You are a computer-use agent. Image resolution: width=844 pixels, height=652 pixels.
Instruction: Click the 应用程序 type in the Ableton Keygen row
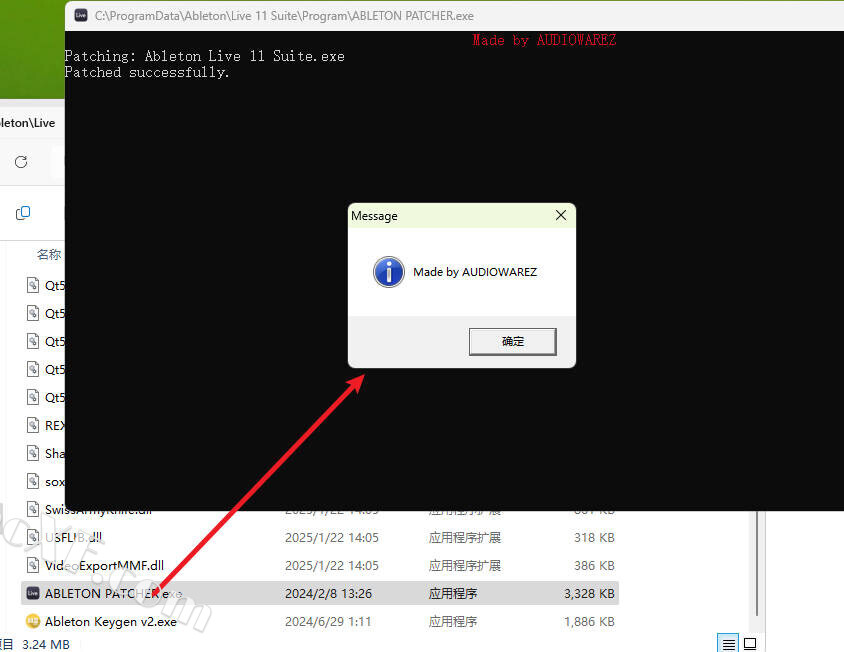click(453, 621)
